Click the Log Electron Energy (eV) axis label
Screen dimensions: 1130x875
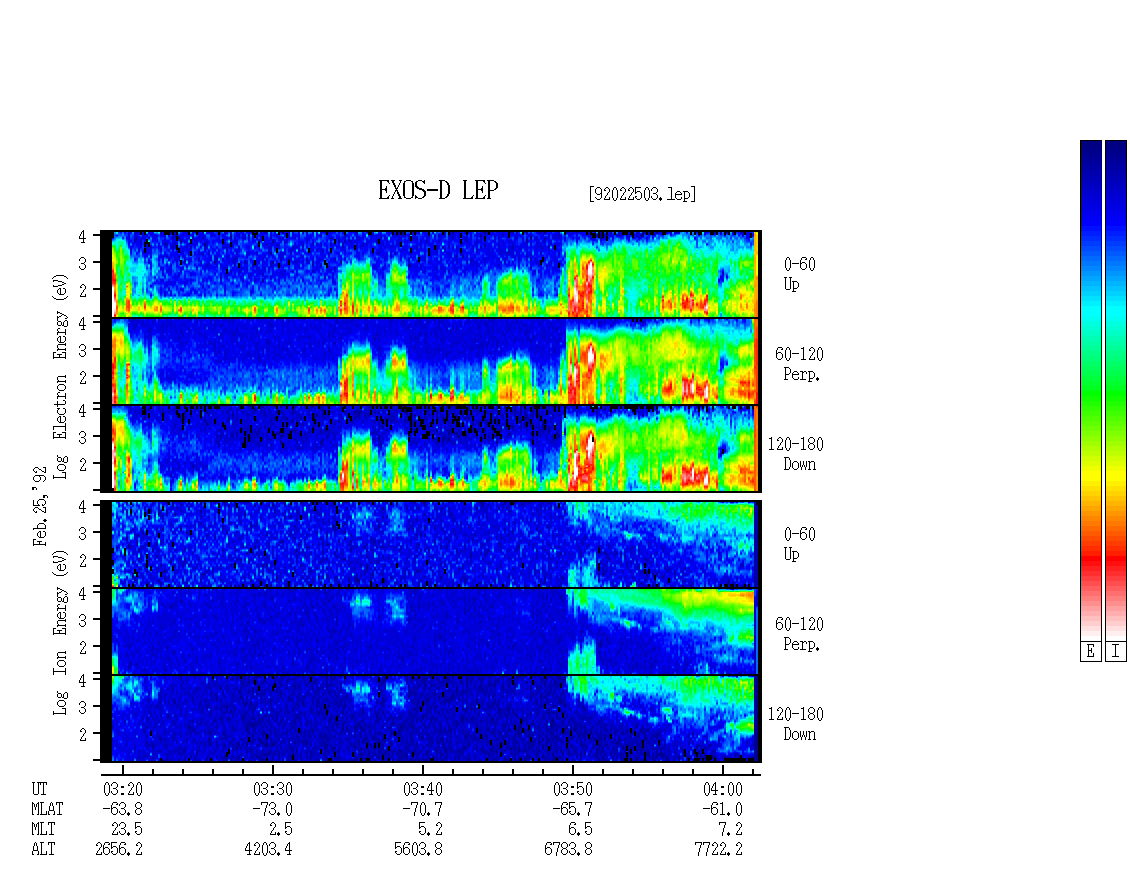[x=60, y=376]
